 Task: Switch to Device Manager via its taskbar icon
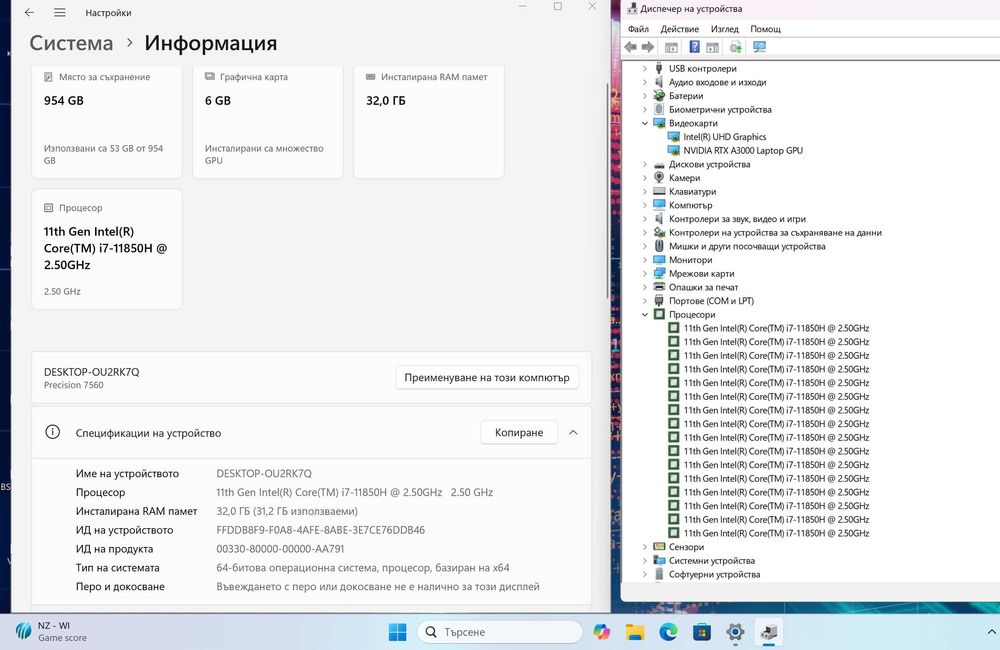pyautogui.click(x=768, y=632)
